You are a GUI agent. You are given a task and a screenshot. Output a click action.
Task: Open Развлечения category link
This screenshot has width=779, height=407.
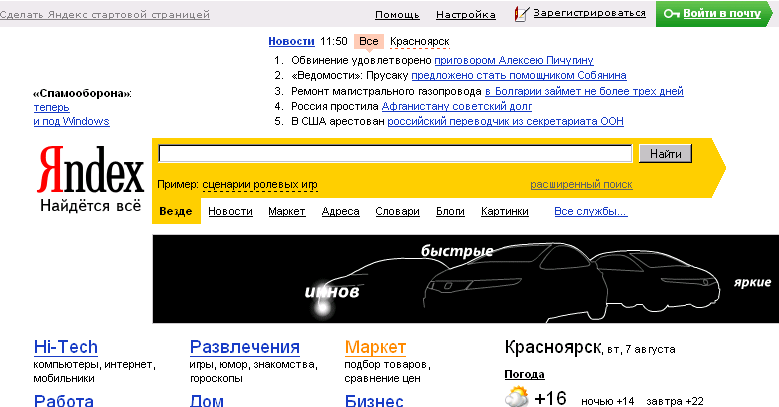244,347
